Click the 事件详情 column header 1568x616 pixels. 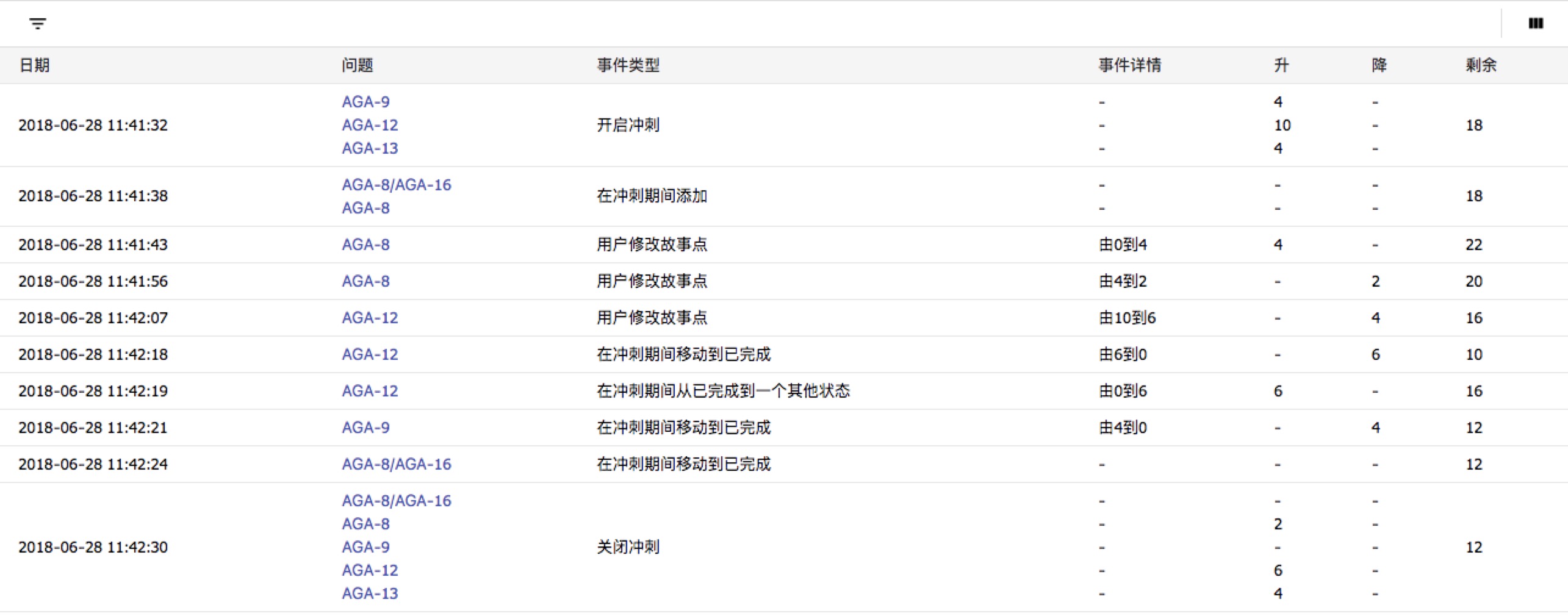[1129, 65]
